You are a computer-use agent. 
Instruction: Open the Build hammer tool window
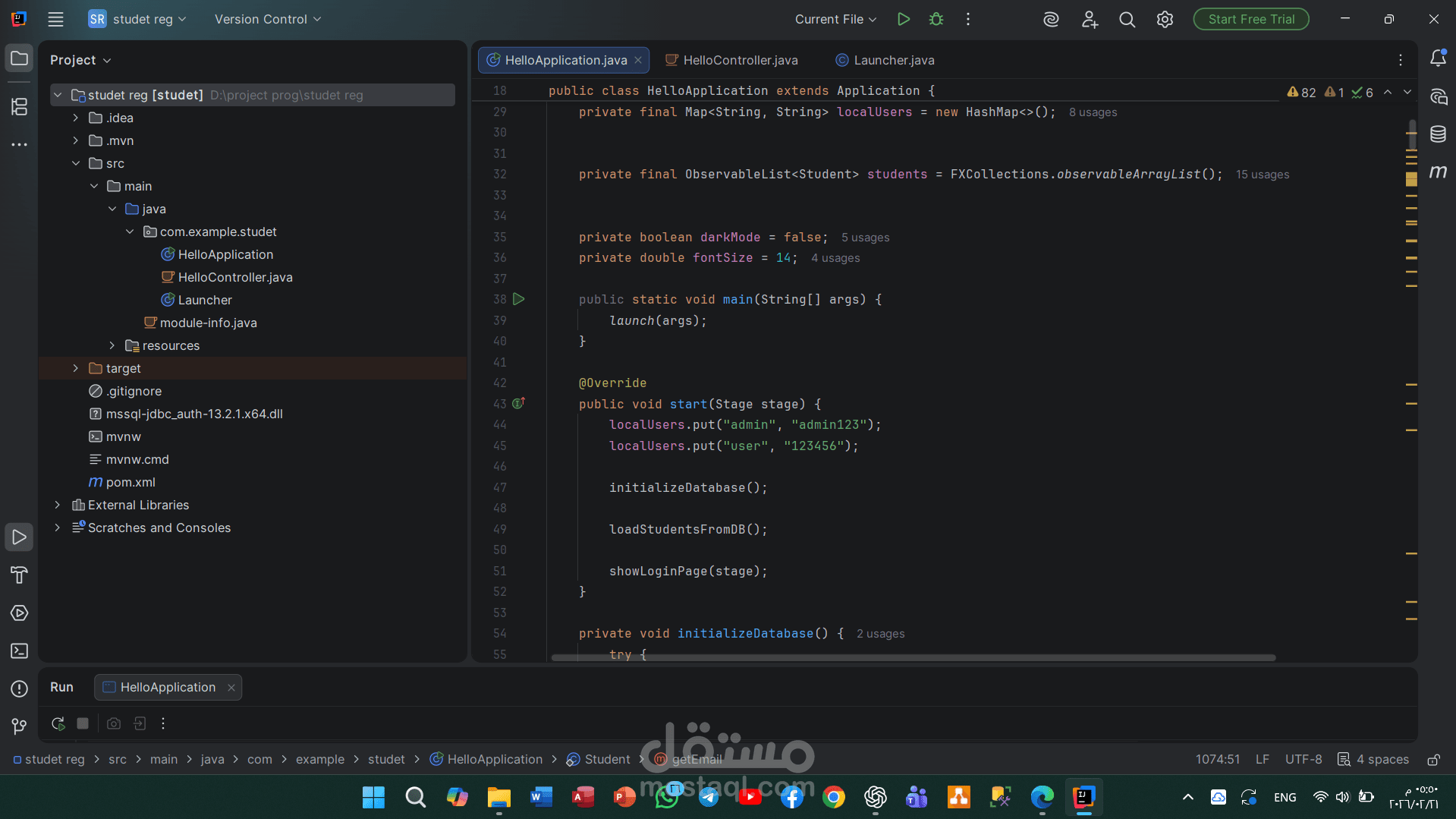pos(19,575)
